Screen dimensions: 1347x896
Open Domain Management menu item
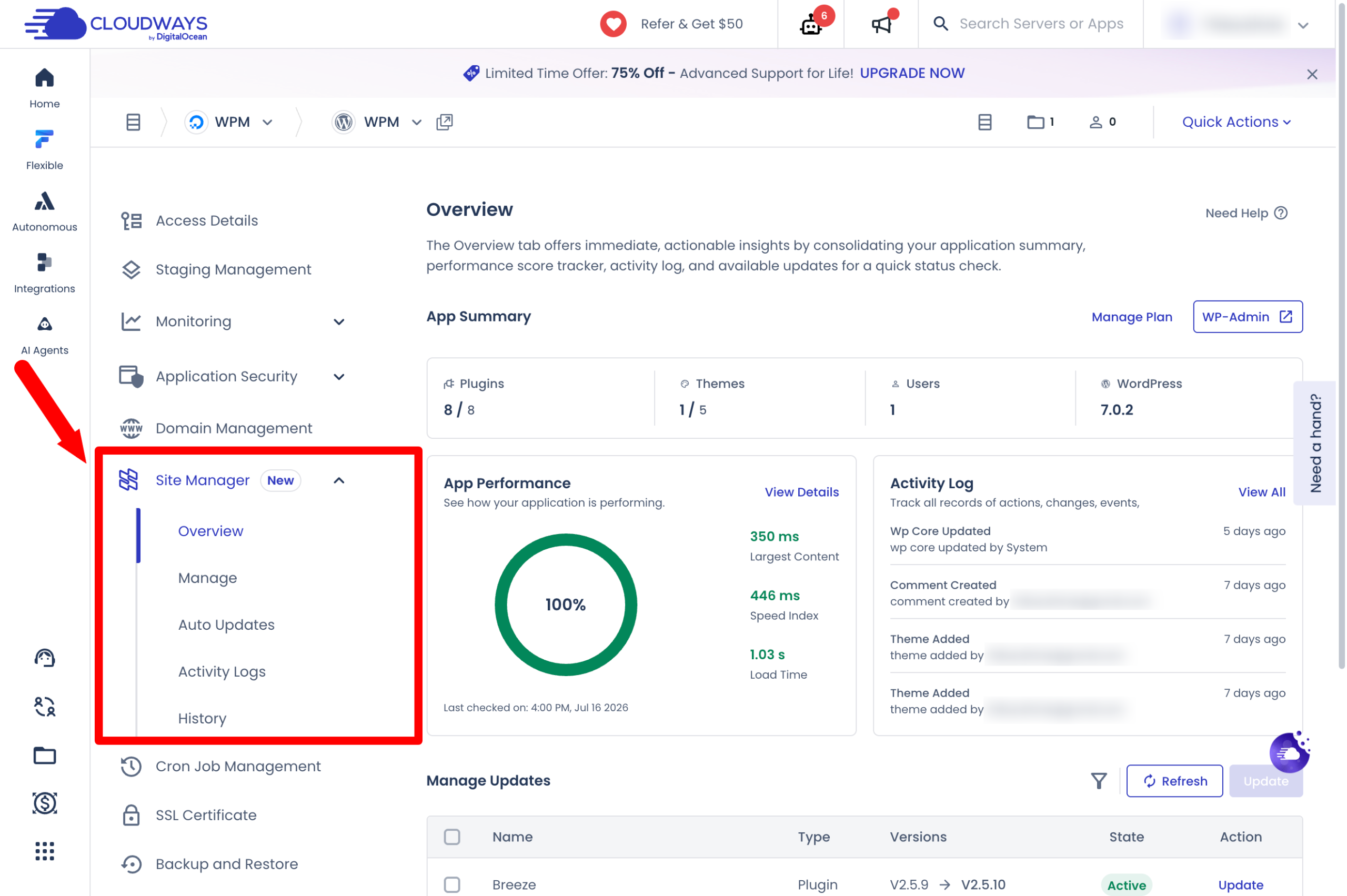234,429
